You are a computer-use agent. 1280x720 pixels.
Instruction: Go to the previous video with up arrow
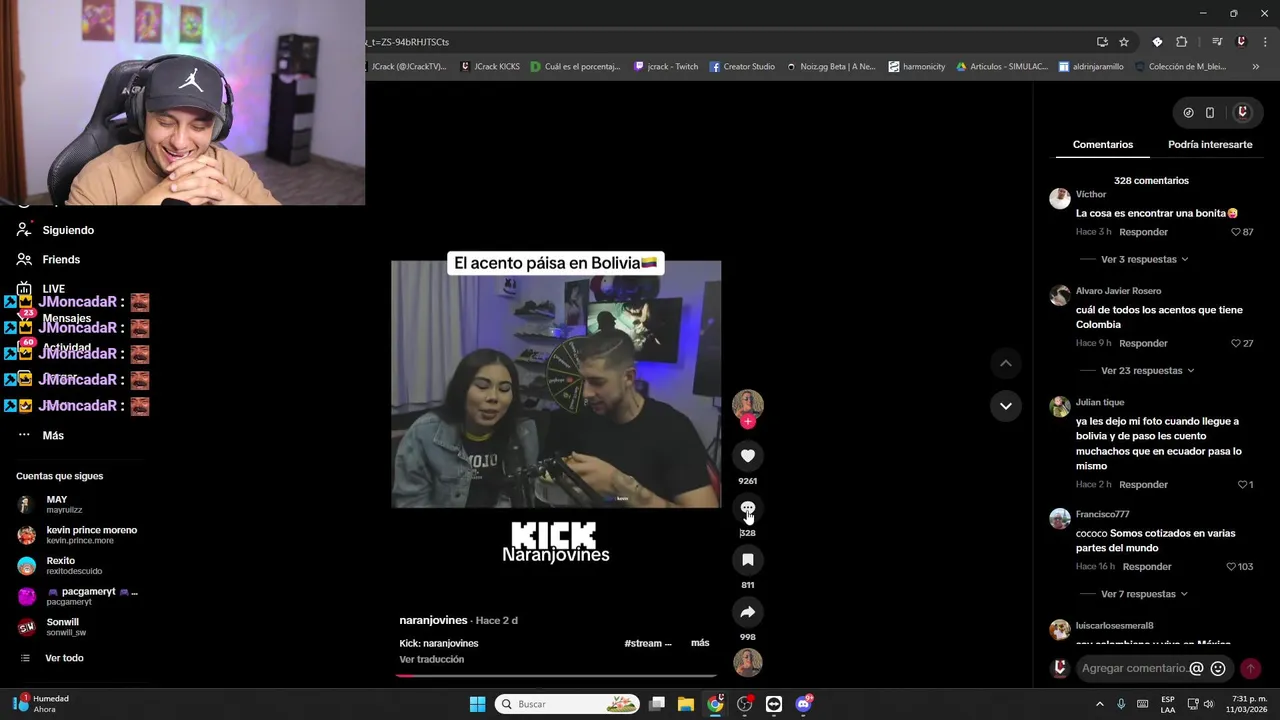1005,363
